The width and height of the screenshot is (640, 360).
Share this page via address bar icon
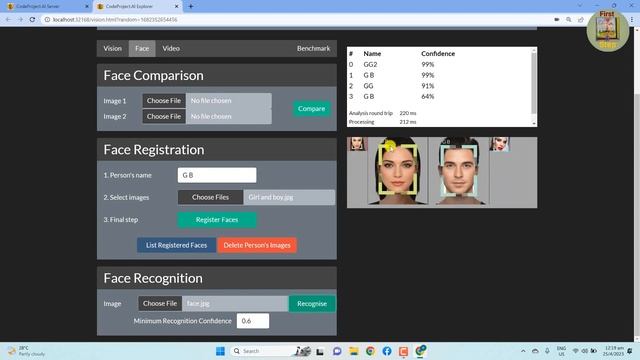coord(580,19)
